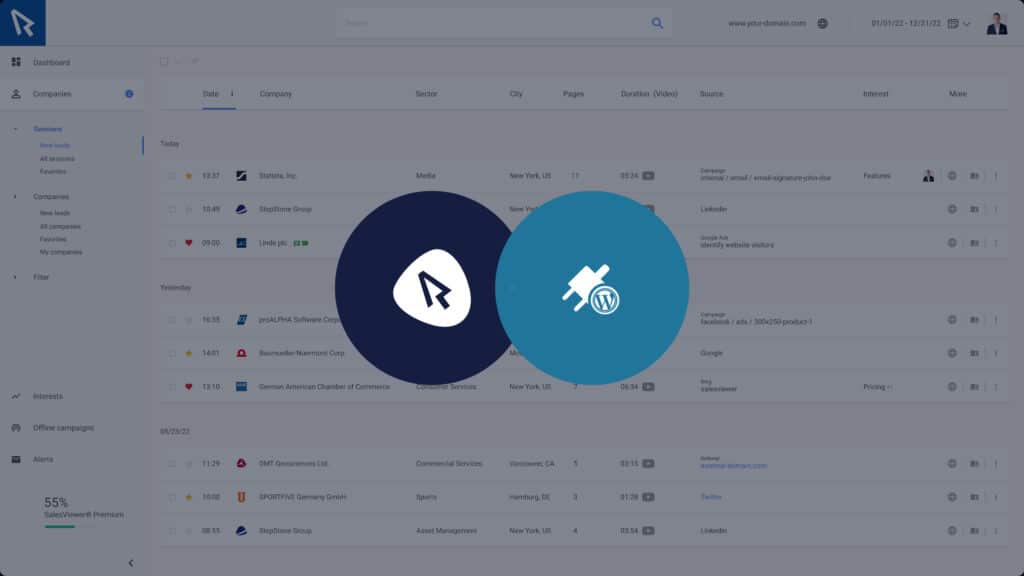This screenshot has height=576, width=1024.
Task: Click the search input field
Action: point(490,23)
